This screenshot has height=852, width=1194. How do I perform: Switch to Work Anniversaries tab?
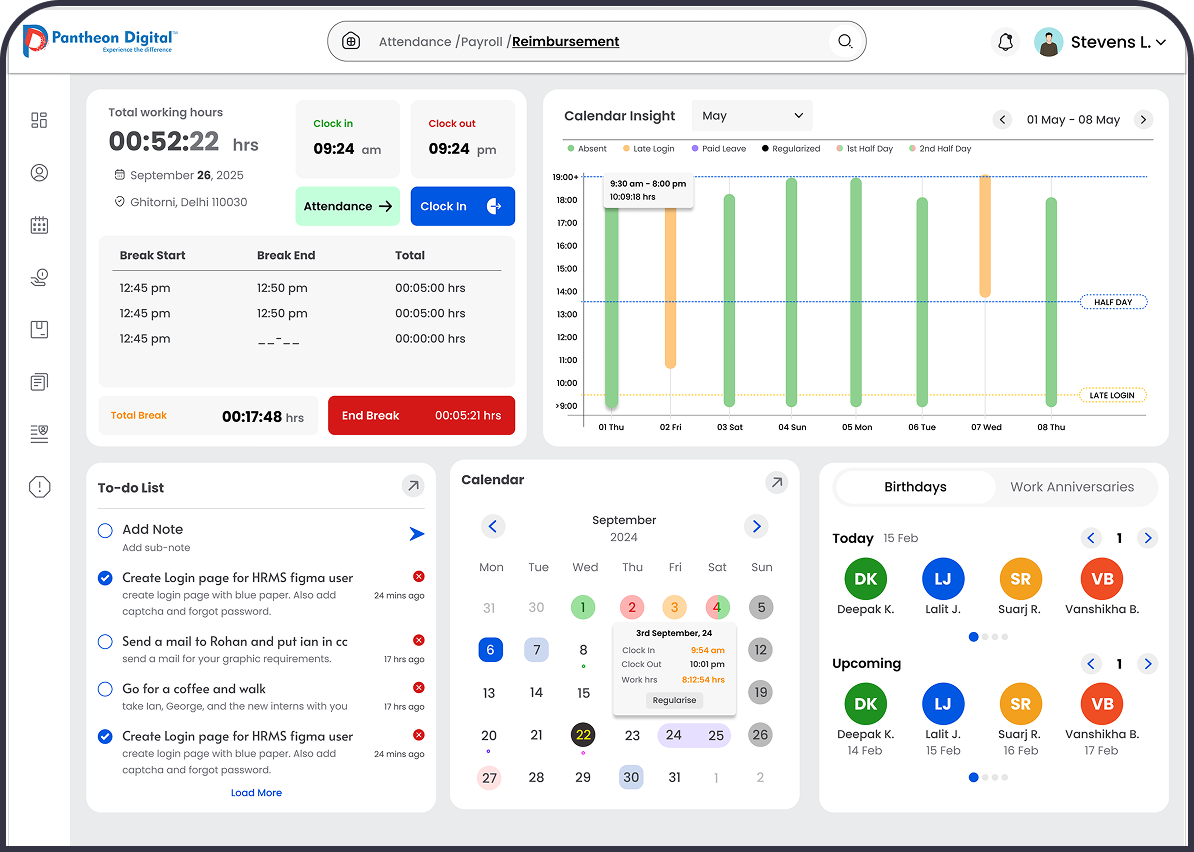pyautogui.click(x=1071, y=487)
